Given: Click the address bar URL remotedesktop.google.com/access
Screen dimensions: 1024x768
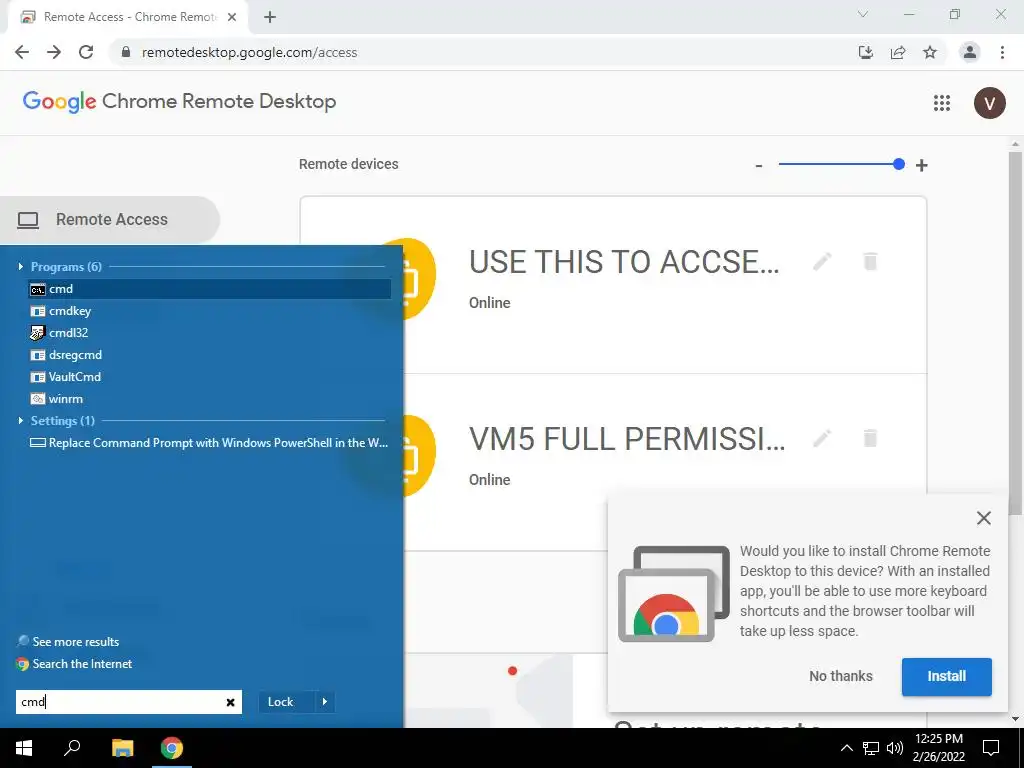Looking at the screenshot, I should [x=249, y=52].
